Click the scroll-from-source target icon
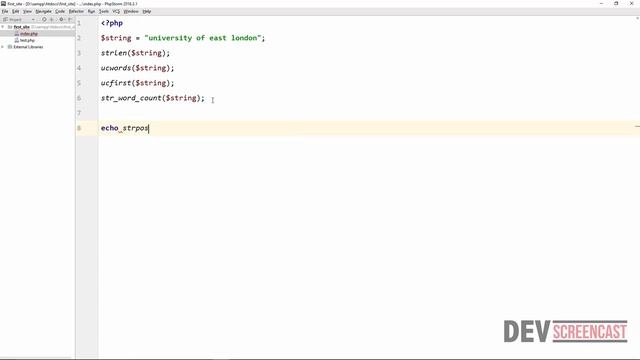The image size is (640, 360). [x=44, y=19]
